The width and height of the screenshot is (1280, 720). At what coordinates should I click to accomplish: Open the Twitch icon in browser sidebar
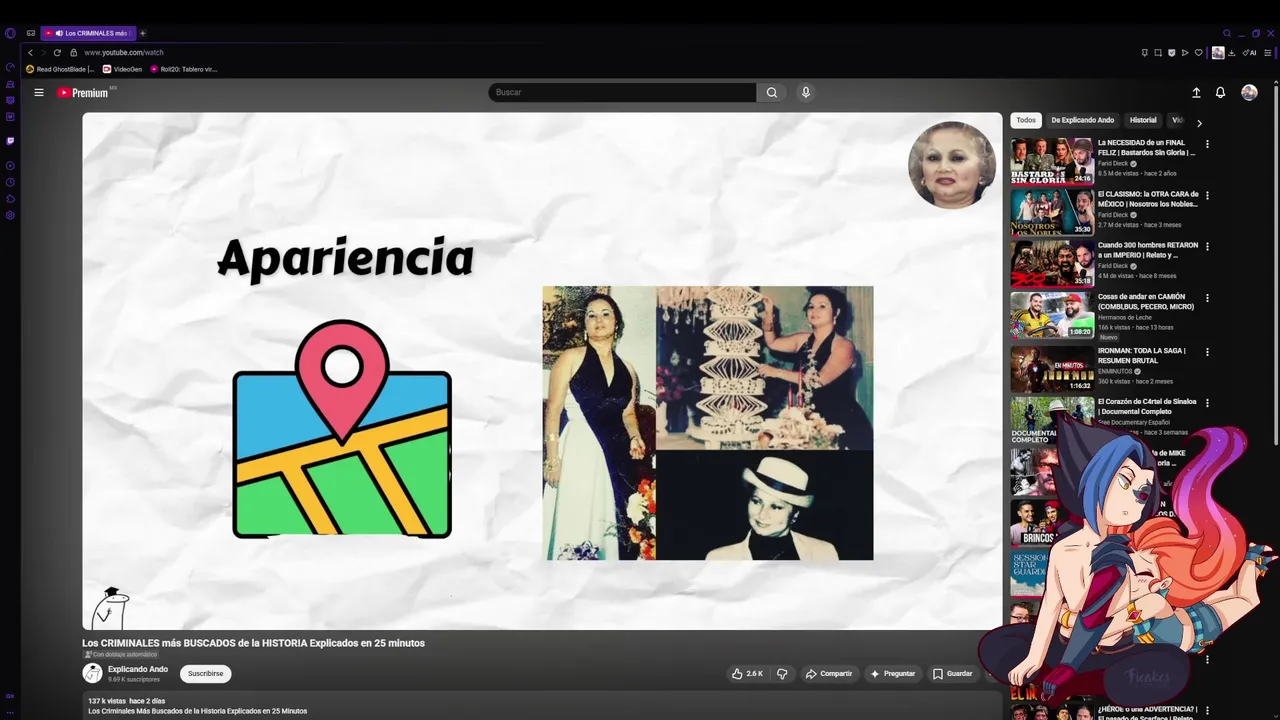click(10, 141)
